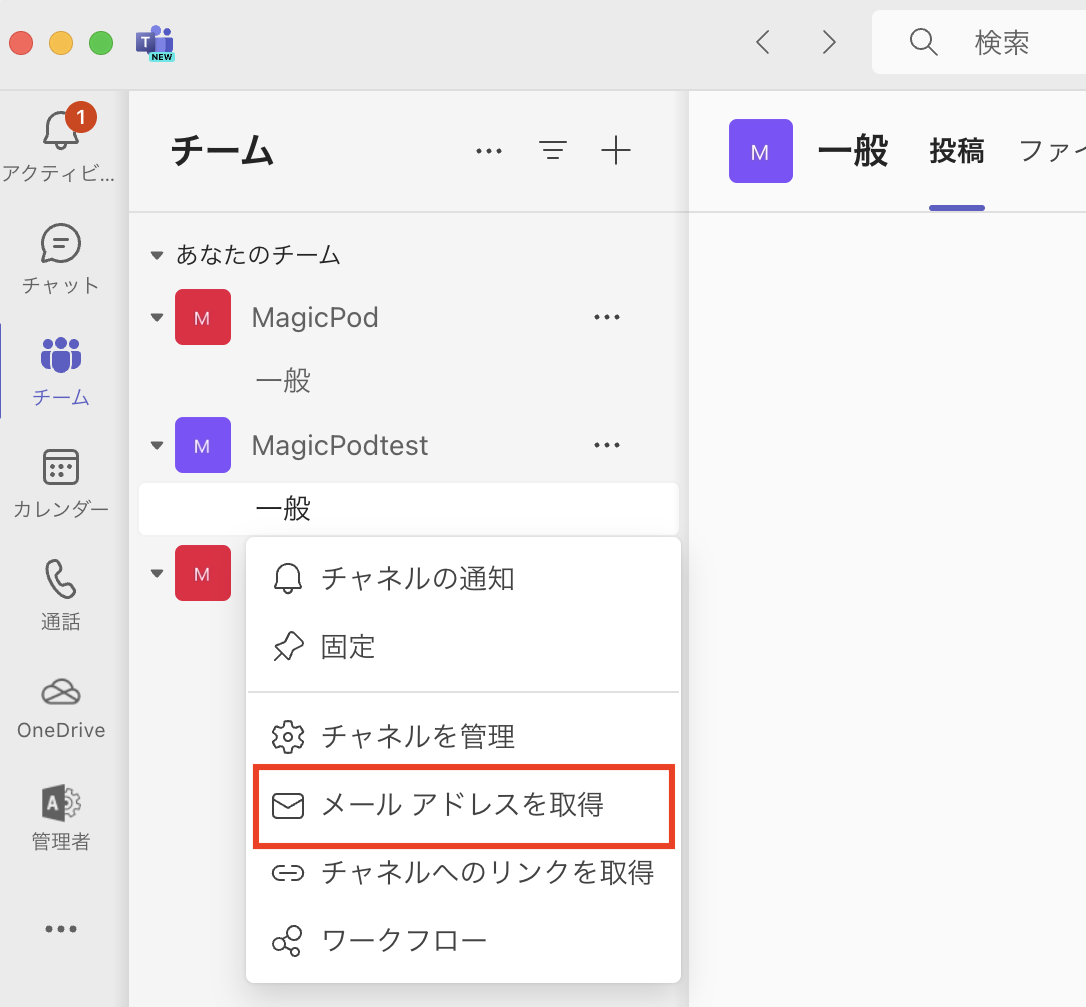Click the MagicPod team name

pyautogui.click(x=314, y=317)
